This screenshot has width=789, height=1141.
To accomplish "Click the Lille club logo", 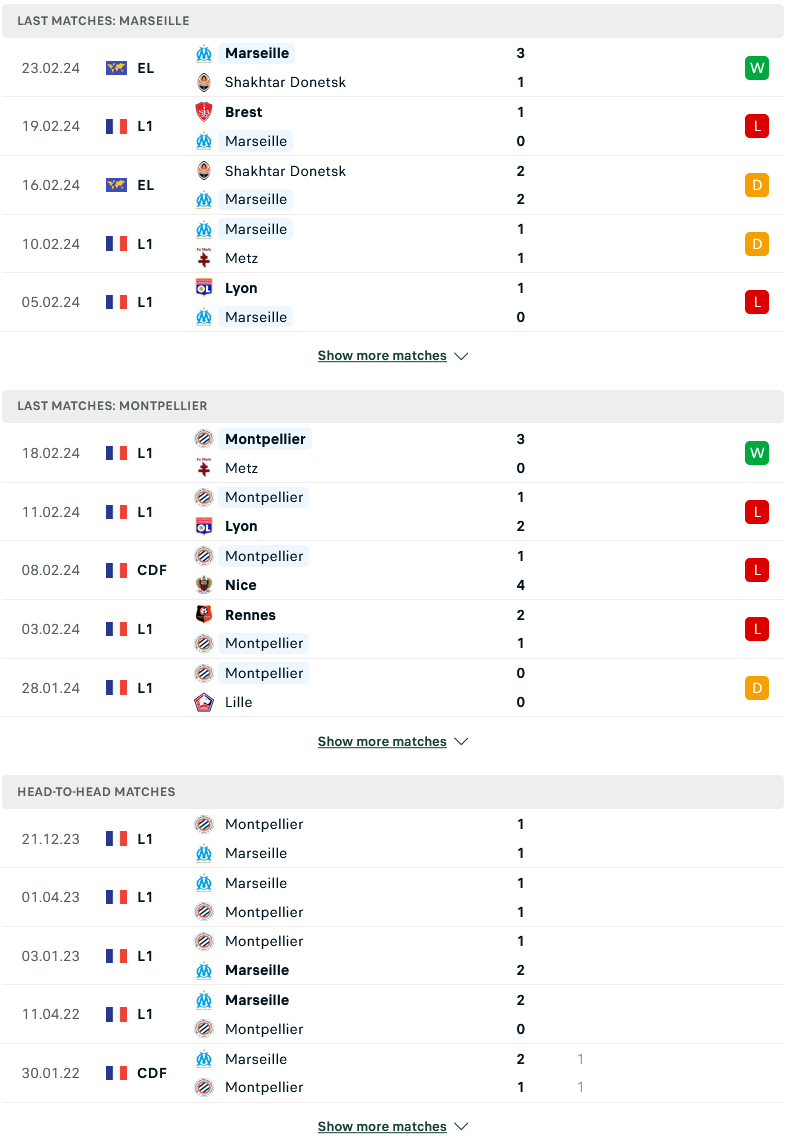I will click(206, 702).
